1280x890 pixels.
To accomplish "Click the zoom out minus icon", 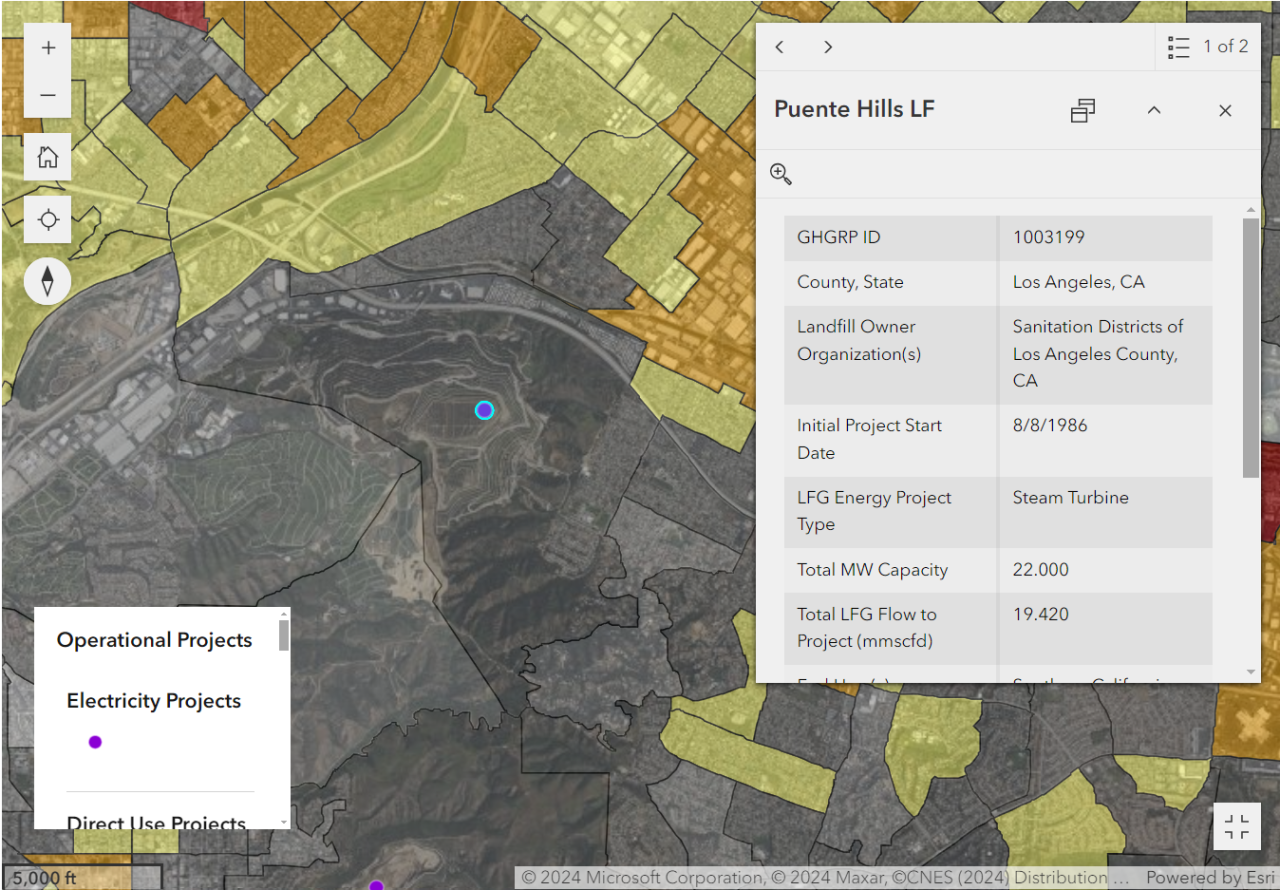I will point(47,95).
